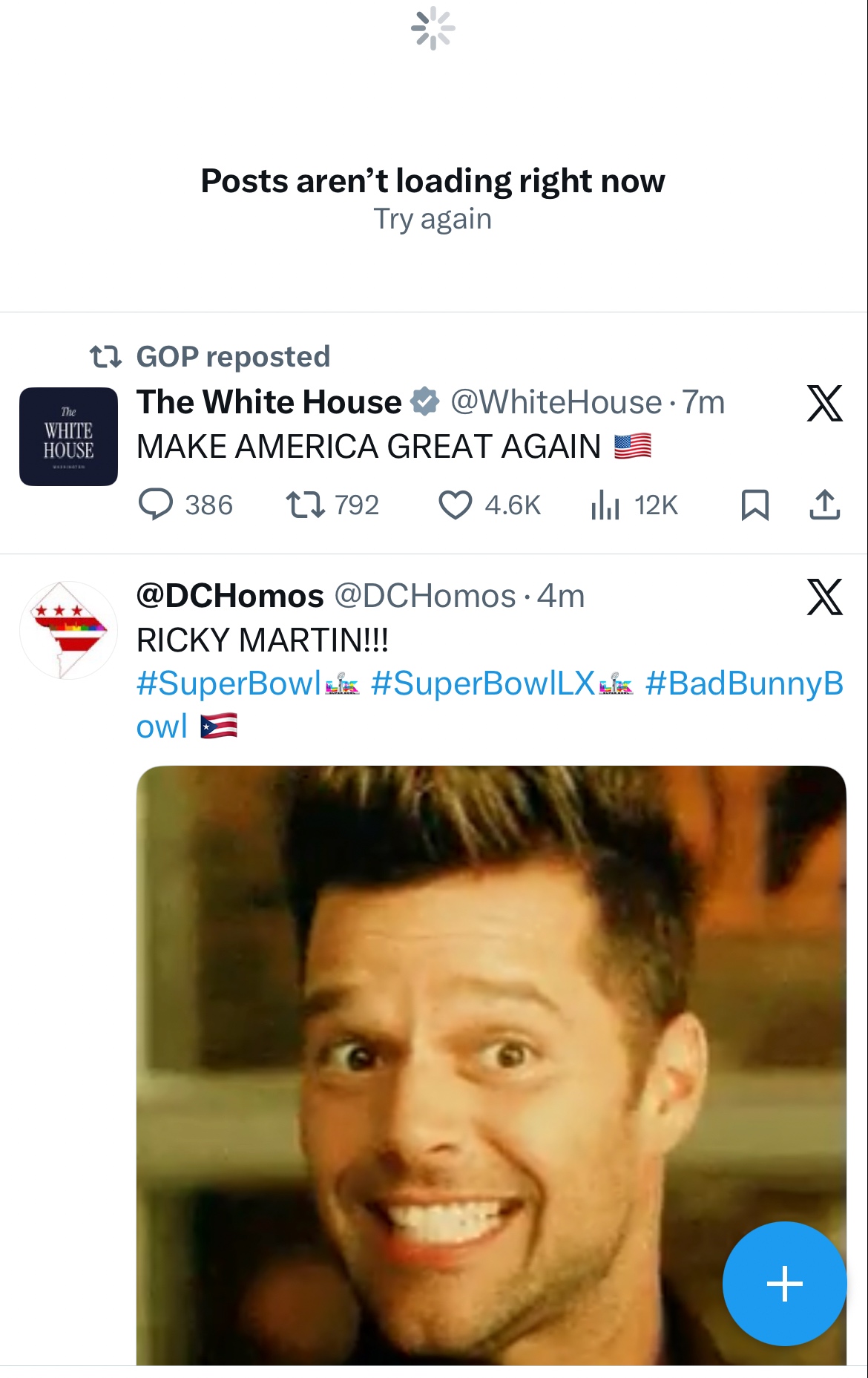Open The White House profile avatar
868x1378 pixels.
pyautogui.click(x=68, y=436)
